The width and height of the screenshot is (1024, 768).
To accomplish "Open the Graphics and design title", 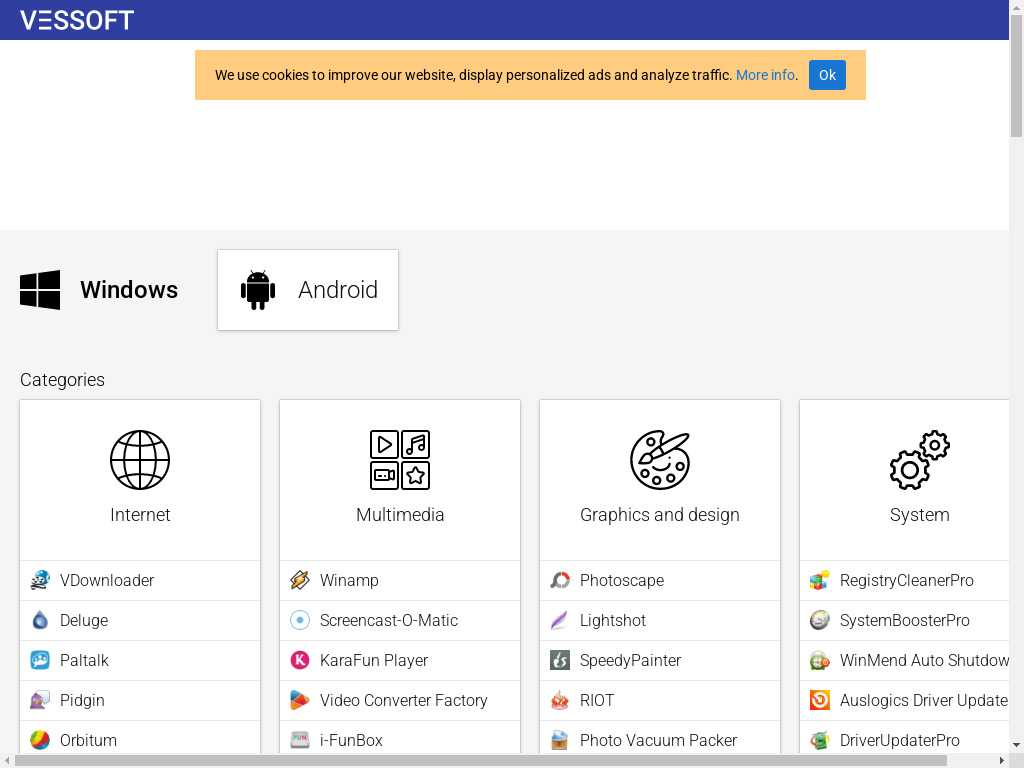I will pyautogui.click(x=660, y=515).
